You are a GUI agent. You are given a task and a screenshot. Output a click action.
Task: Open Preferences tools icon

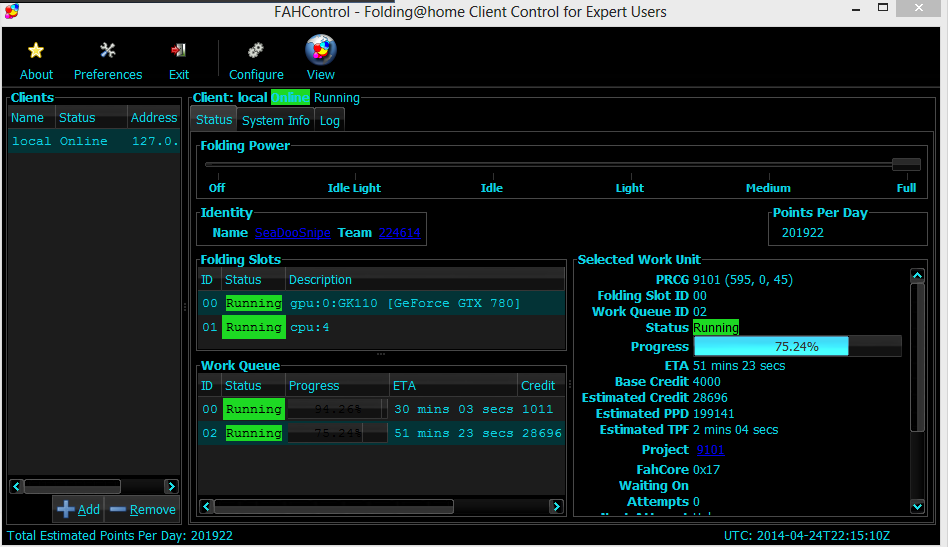(108, 51)
